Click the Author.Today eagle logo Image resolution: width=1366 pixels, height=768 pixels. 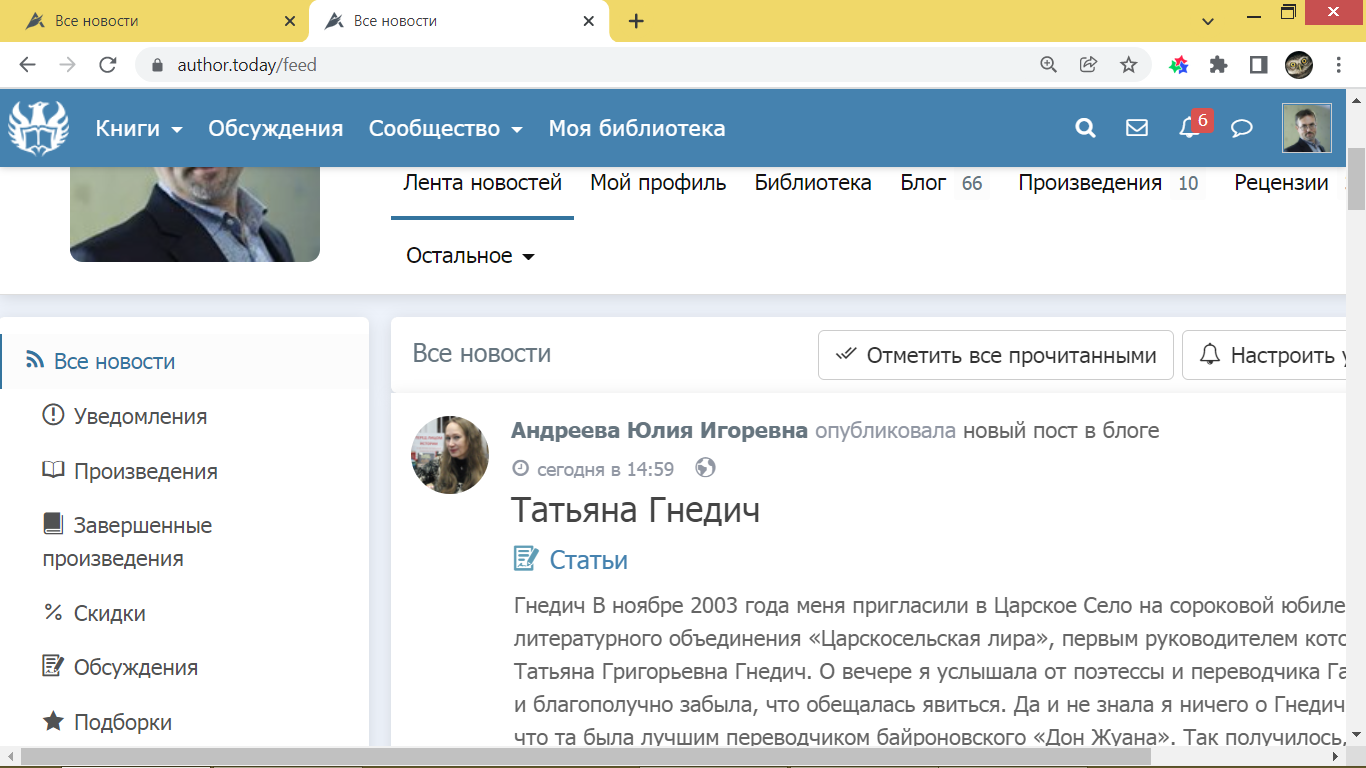click(x=39, y=128)
